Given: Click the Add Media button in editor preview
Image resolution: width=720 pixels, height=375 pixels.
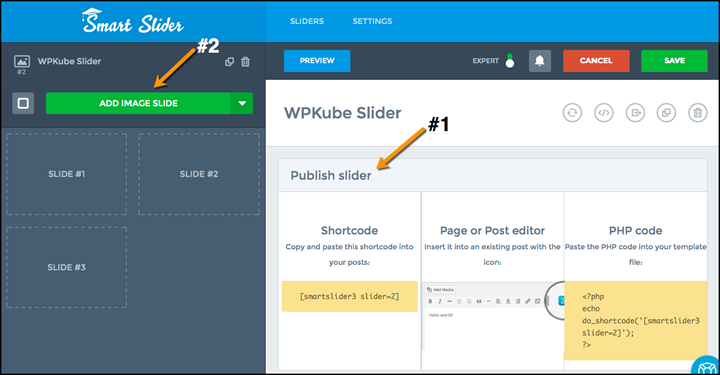Looking at the screenshot, I should tap(440, 290).
